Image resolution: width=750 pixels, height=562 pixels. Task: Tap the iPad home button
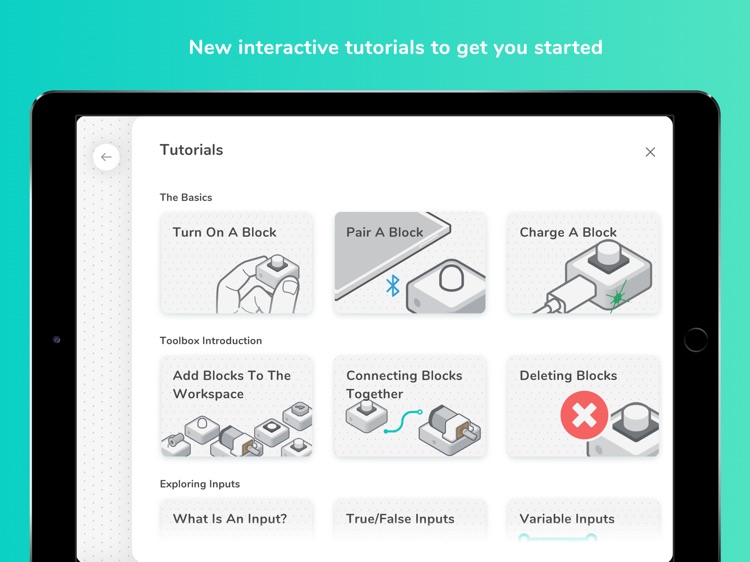695,340
